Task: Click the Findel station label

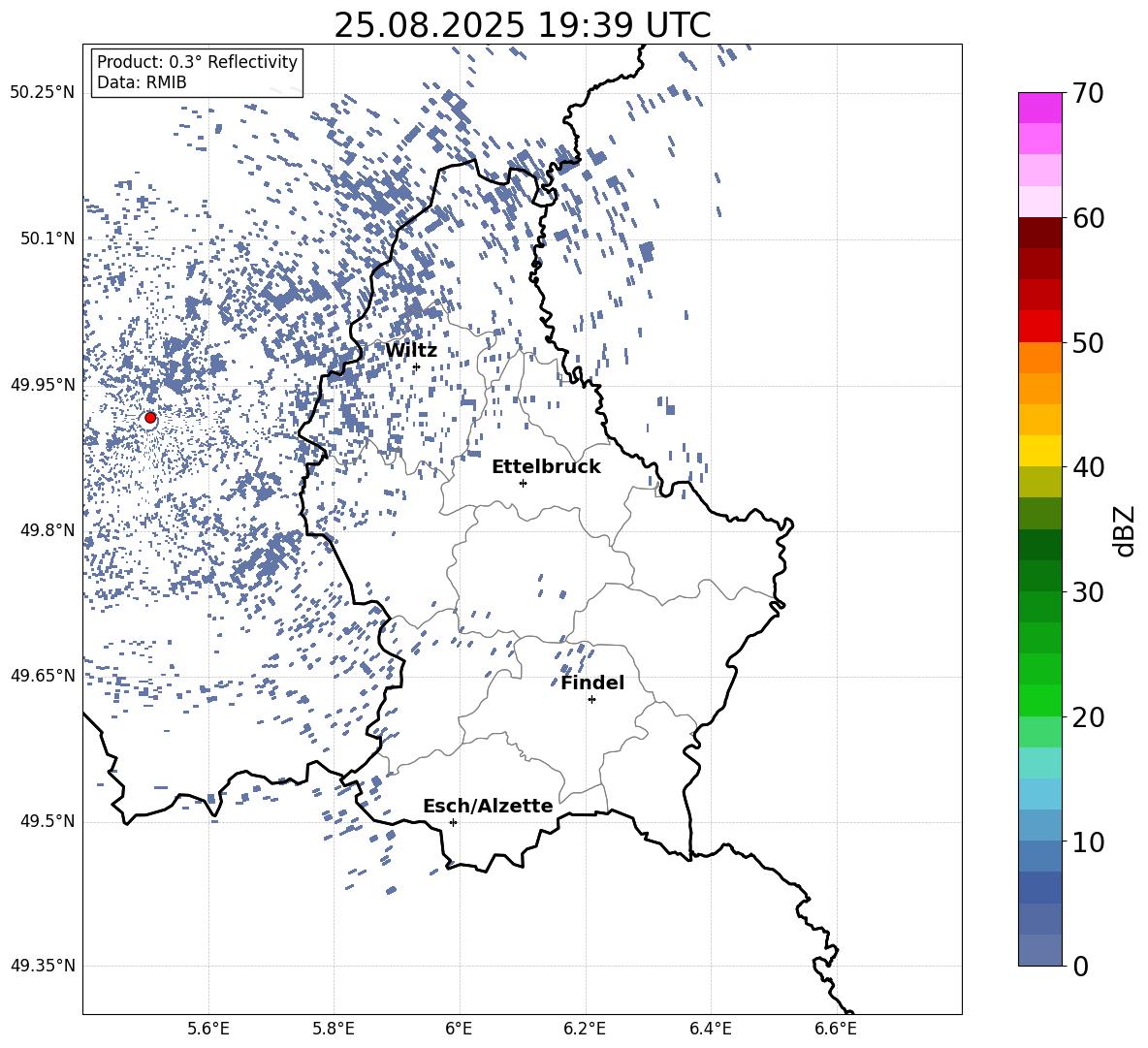Action: click(x=592, y=683)
